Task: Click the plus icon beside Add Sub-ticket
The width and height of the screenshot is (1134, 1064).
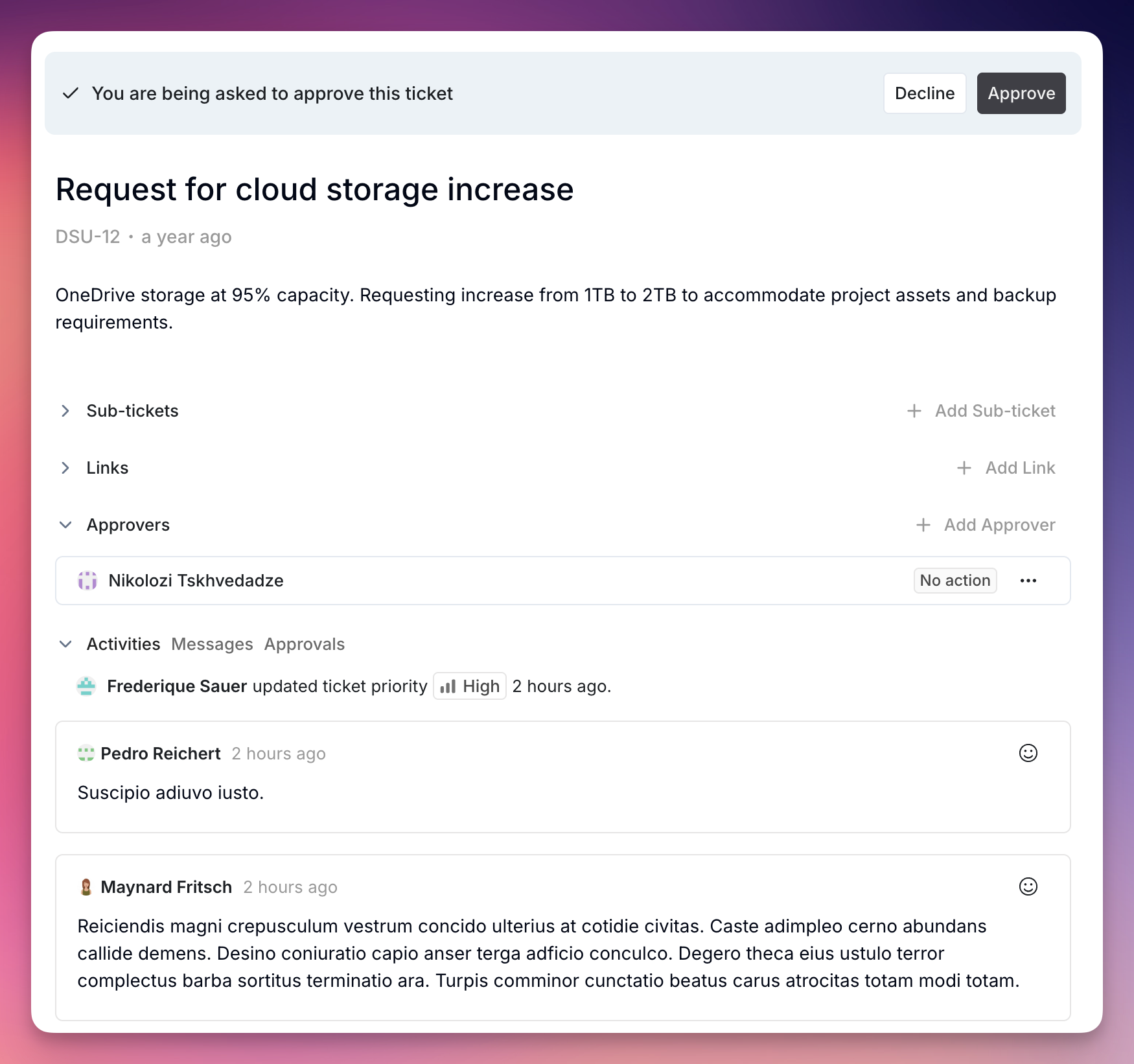Action: point(914,411)
